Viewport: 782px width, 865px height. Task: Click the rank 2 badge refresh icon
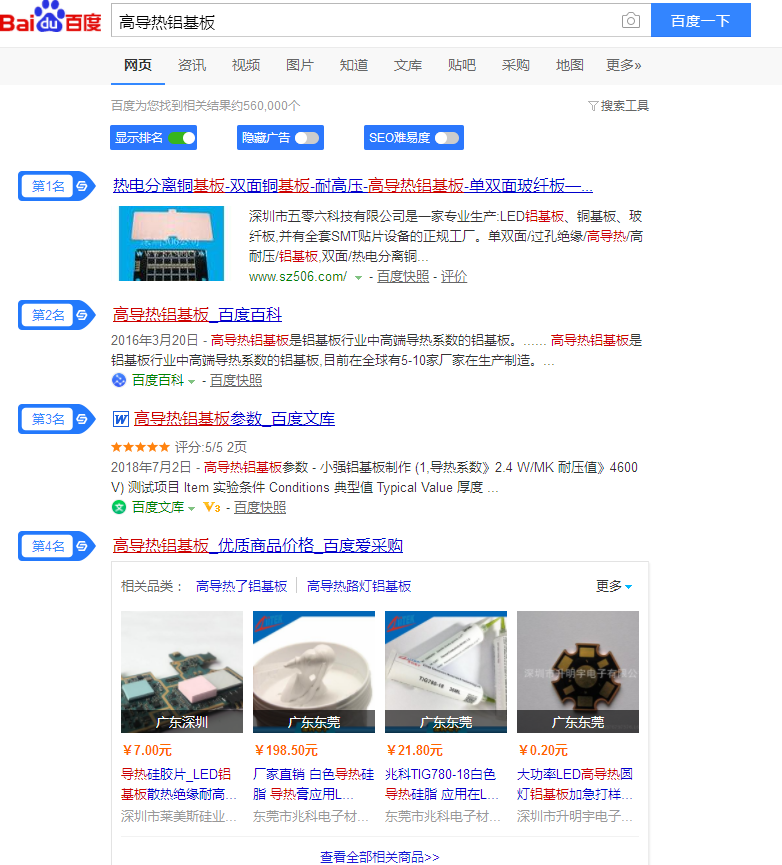pos(82,315)
